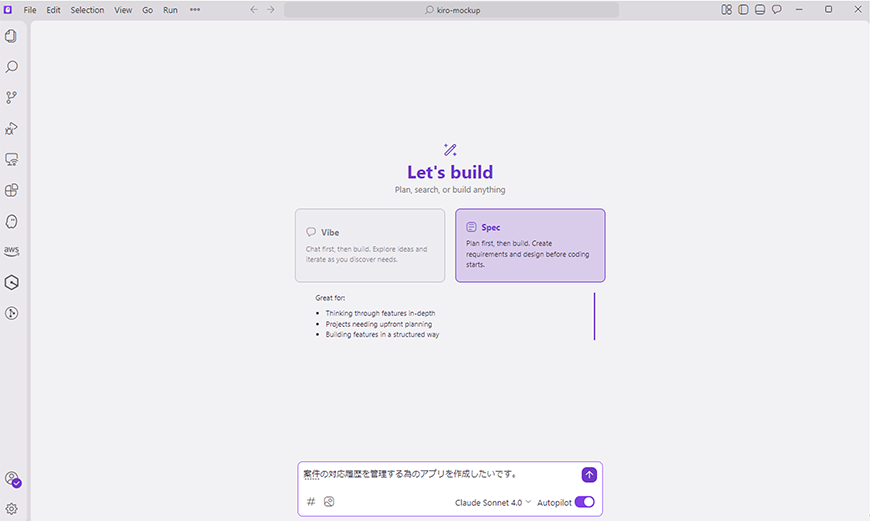
Task: Click "Thinking through features in-depth" bullet
Action: tap(380, 313)
